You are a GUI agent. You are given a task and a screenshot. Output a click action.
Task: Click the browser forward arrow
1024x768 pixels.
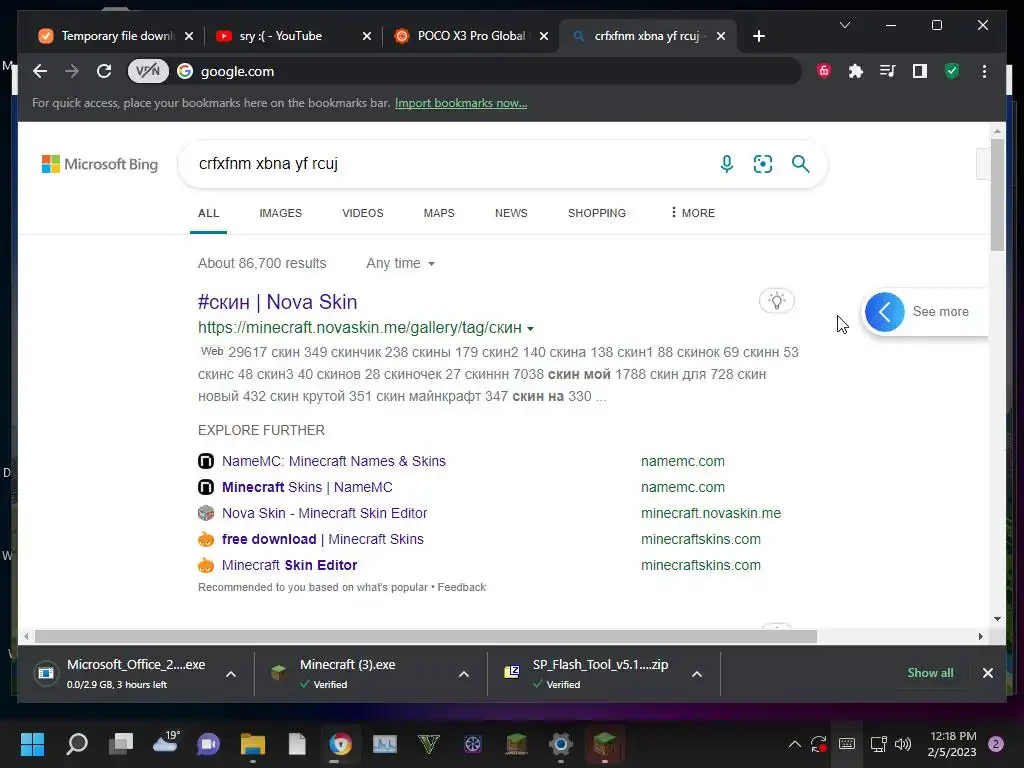[x=72, y=71]
